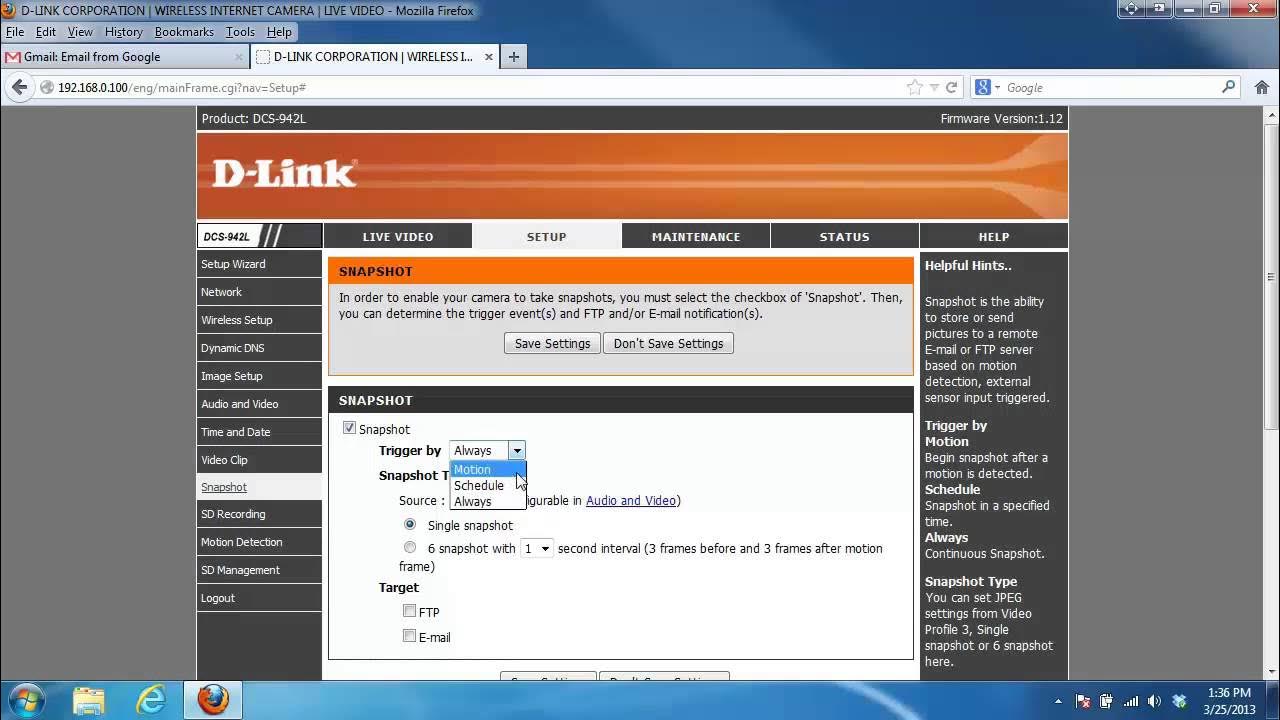Click Logout in the sidebar
The image size is (1280, 720).
tap(259, 598)
